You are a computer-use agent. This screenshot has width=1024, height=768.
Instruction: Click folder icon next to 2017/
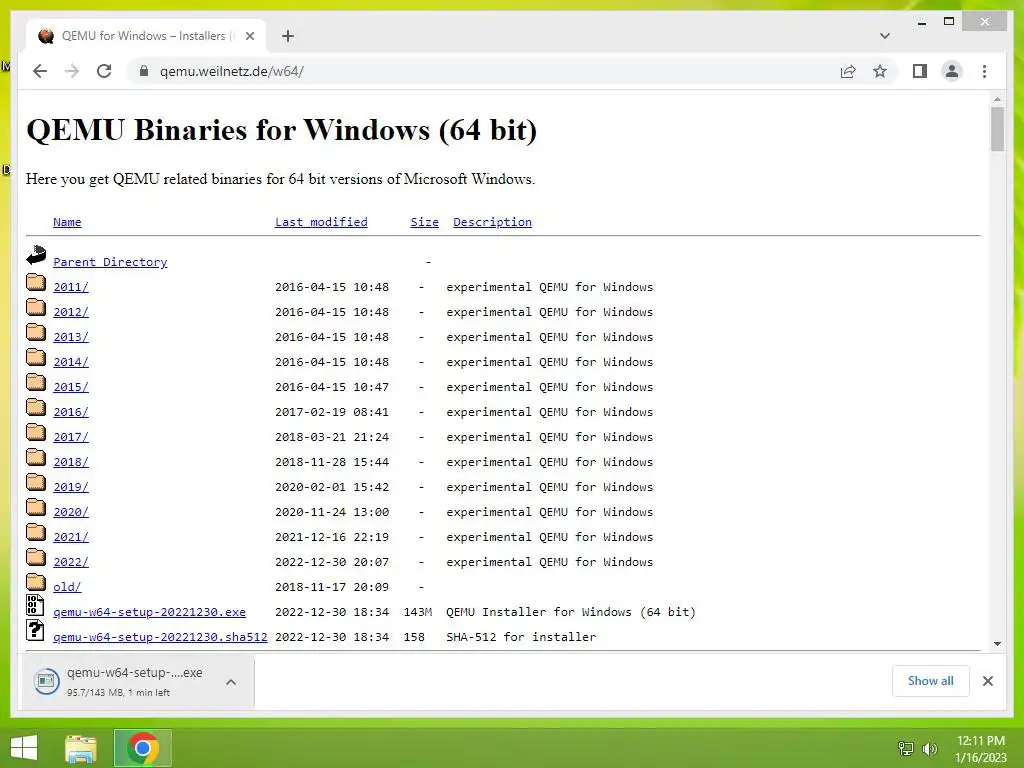tap(36, 432)
